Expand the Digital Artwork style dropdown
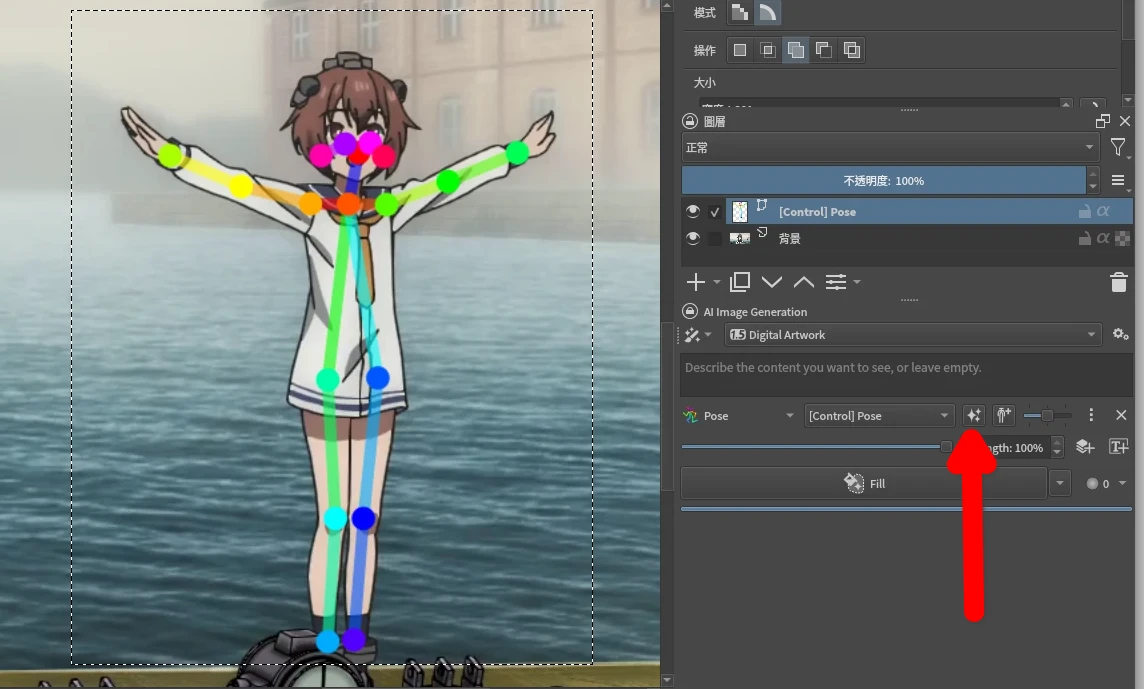The height and width of the screenshot is (689, 1144). (x=912, y=335)
